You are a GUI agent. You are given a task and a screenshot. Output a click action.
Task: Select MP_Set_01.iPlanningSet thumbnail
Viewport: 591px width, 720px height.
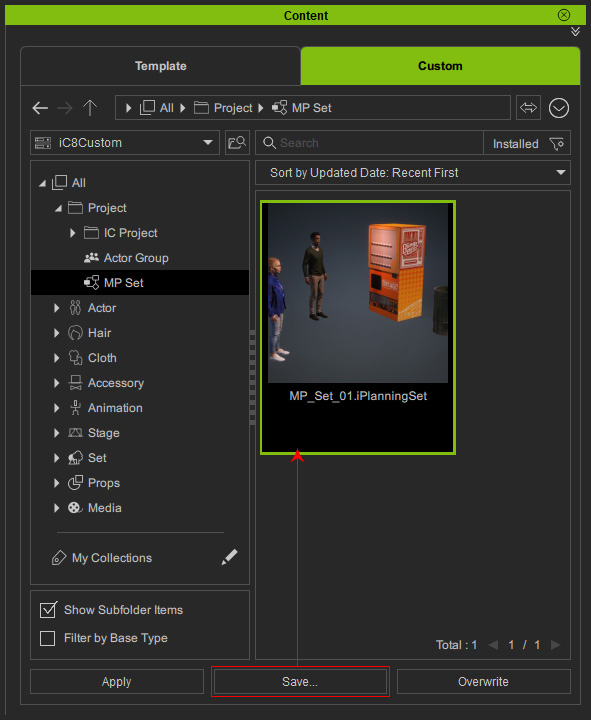click(x=358, y=327)
